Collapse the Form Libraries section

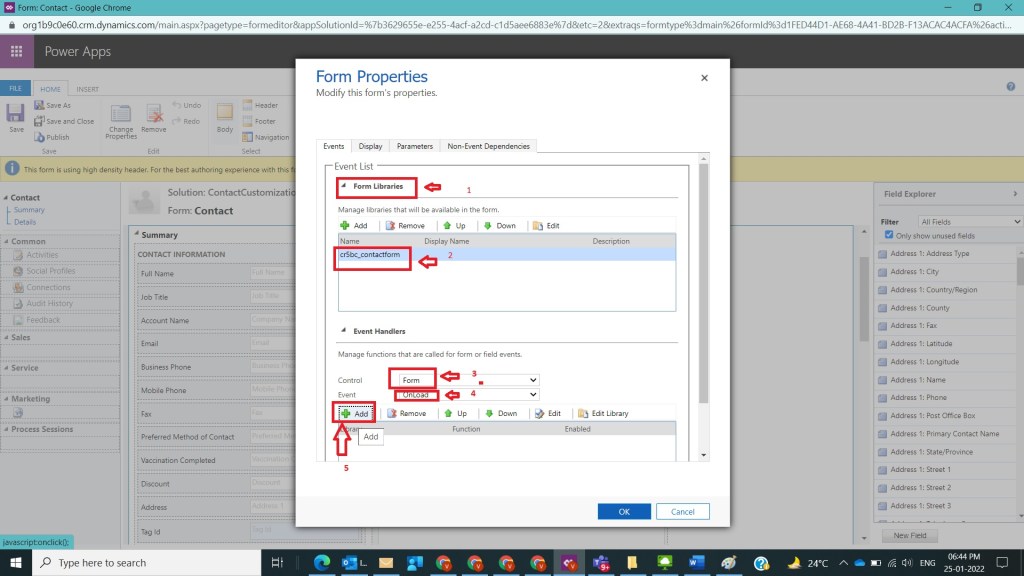344,186
